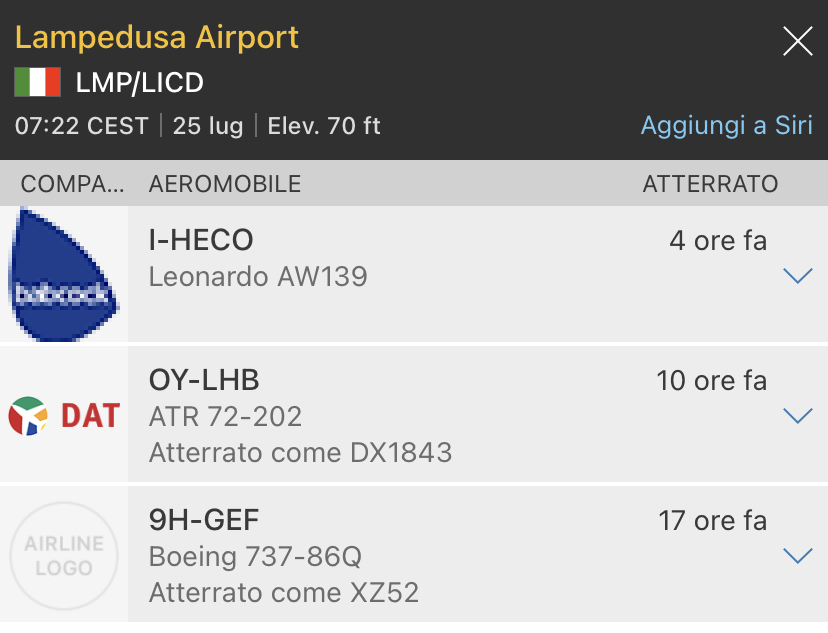Tap the Lampedusa Airport title
This screenshot has height=633, width=828.
click(x=157, y=38)
